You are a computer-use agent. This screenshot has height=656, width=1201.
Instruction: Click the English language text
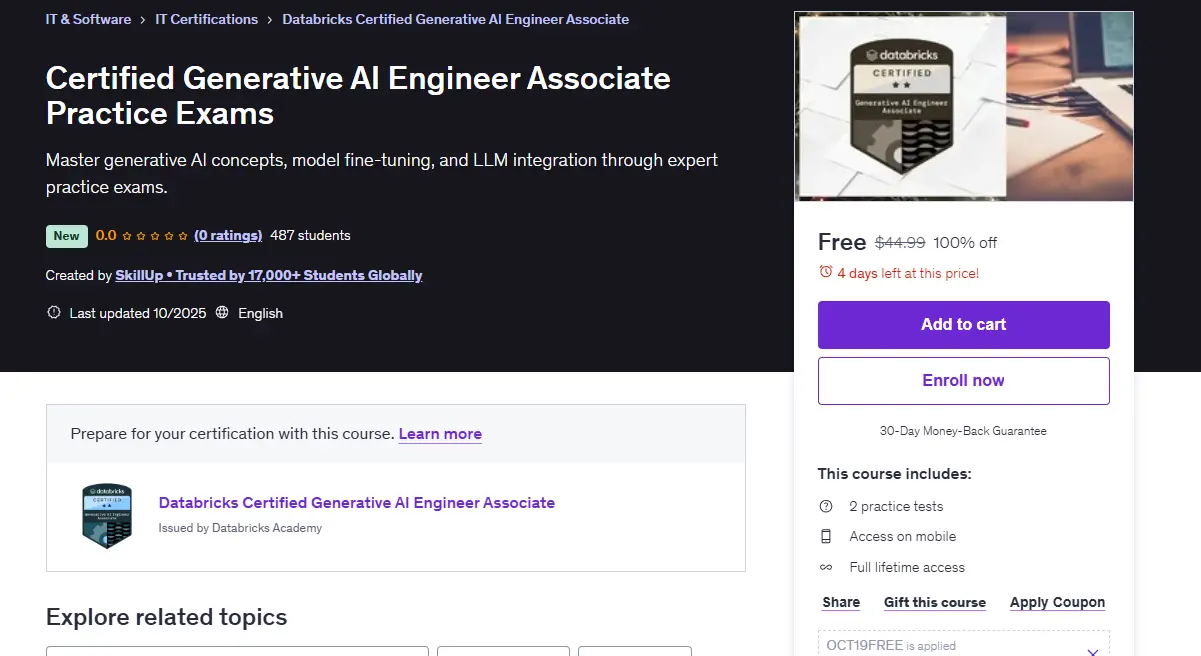click(260, 313)
